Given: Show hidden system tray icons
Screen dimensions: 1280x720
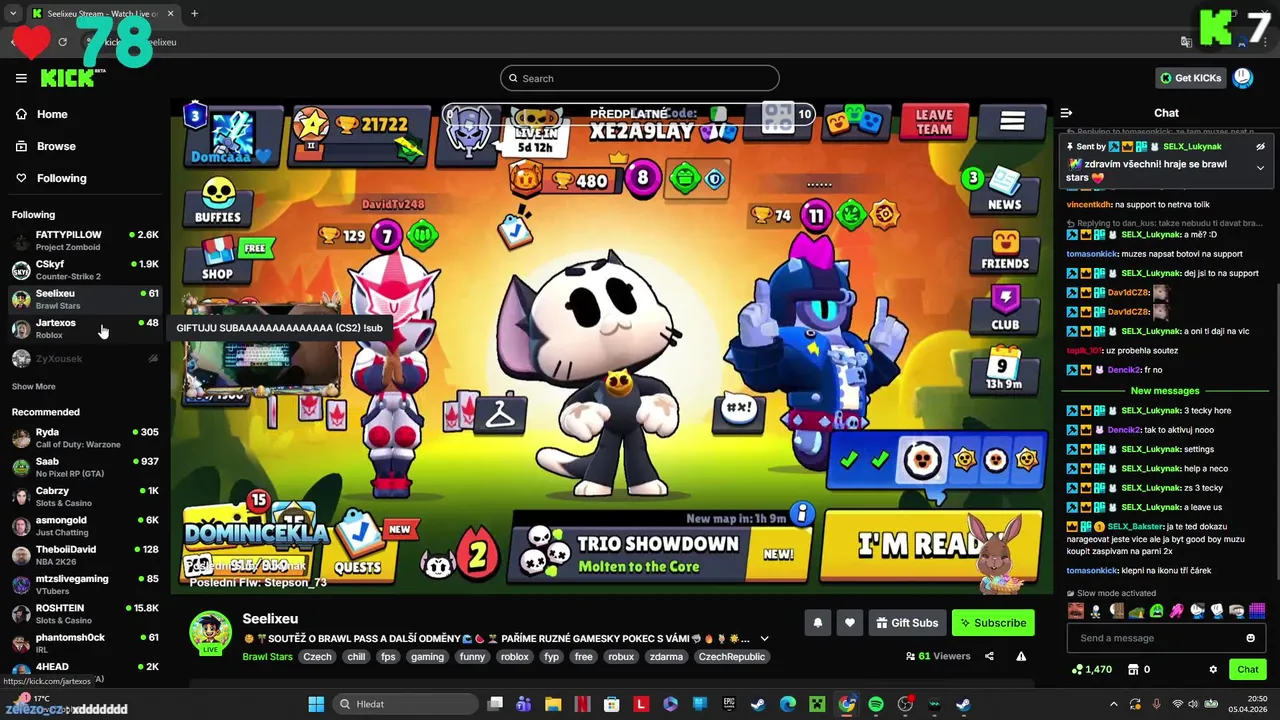Looking at the screenshot, I should pyautogui.click(x=1113, y=704).
